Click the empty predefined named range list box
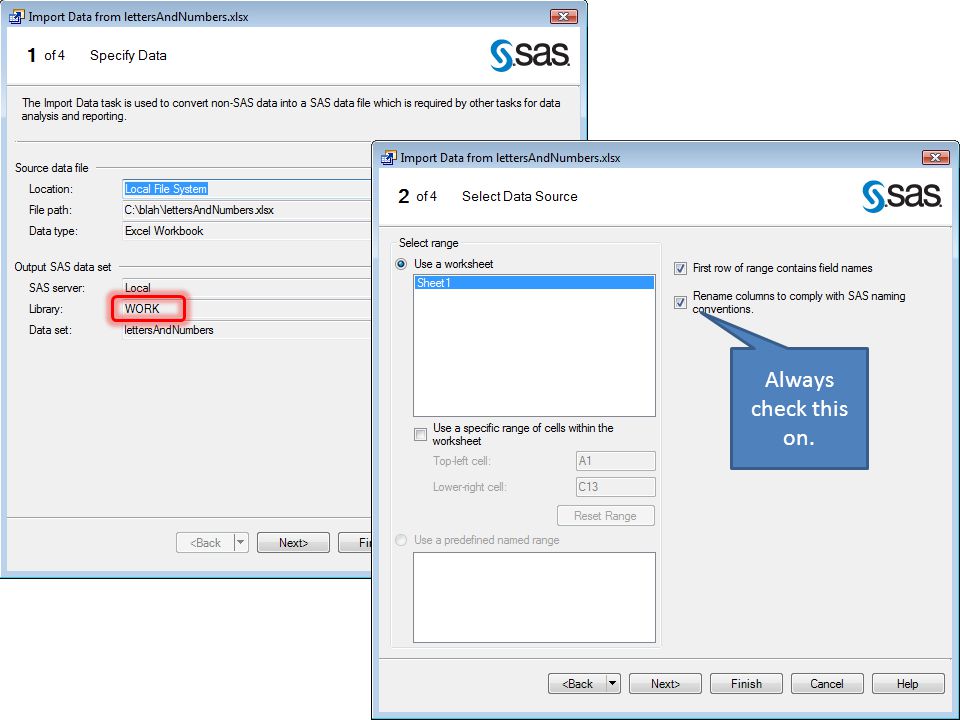960x720 pixels. point(534,598)
